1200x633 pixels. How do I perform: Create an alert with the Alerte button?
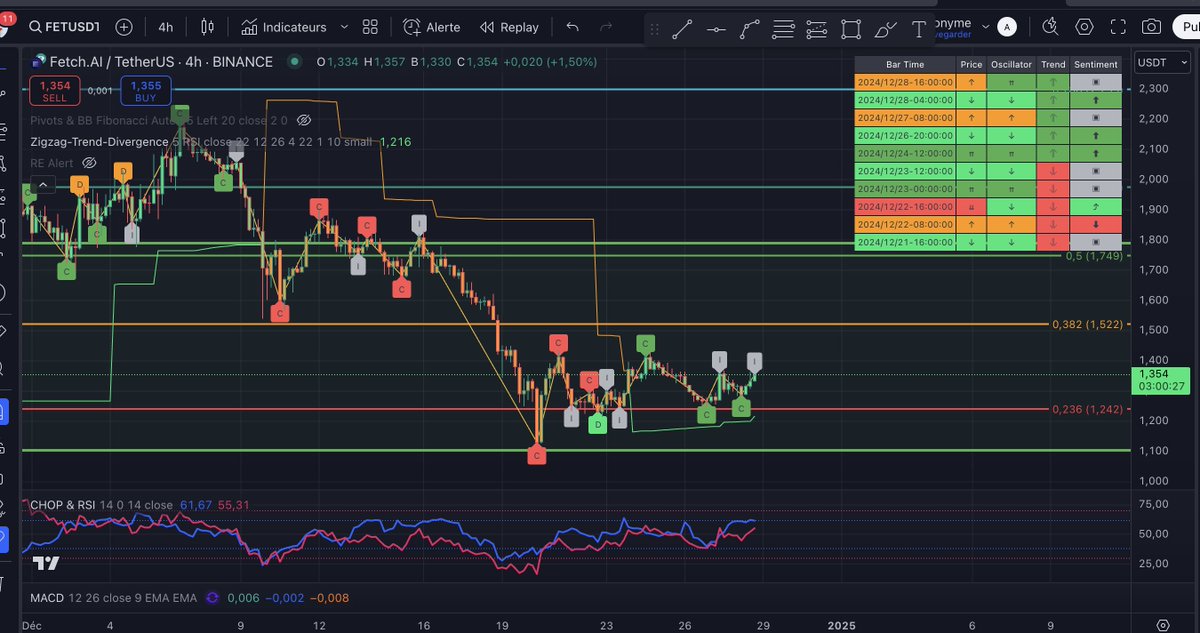click(432, 27)
